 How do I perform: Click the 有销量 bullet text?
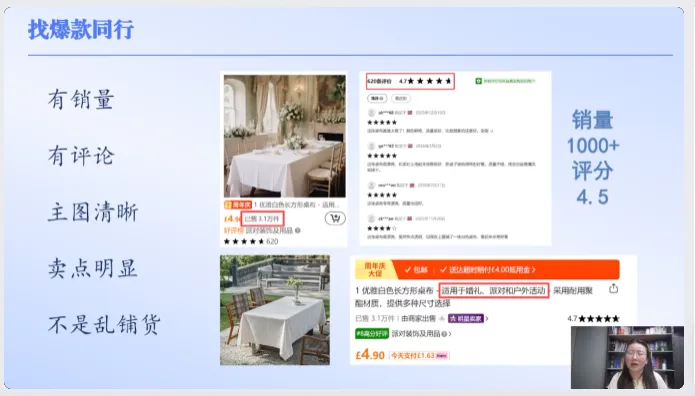(81, 99)
